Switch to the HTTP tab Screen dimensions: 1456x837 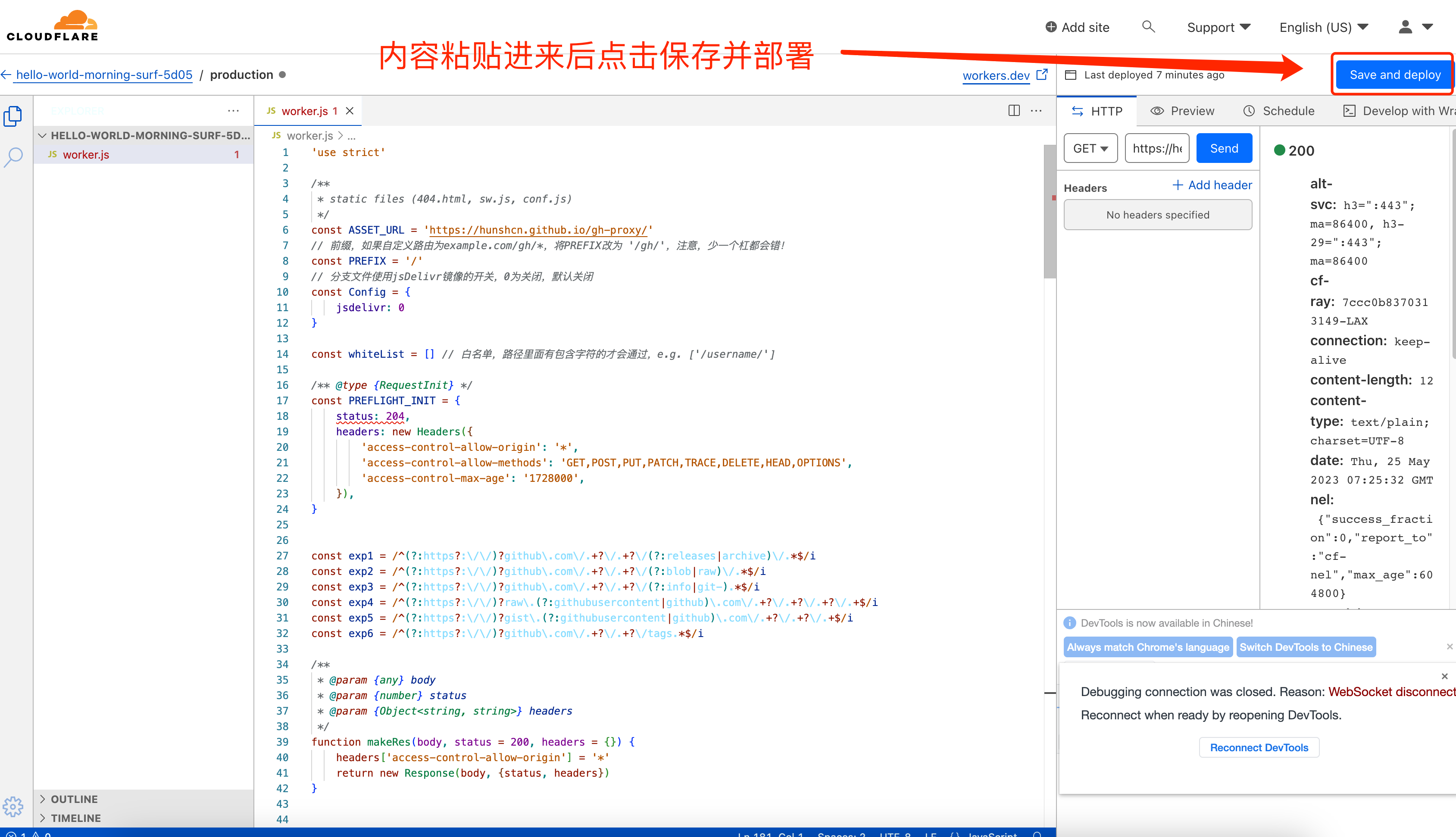coord(1096,111)
